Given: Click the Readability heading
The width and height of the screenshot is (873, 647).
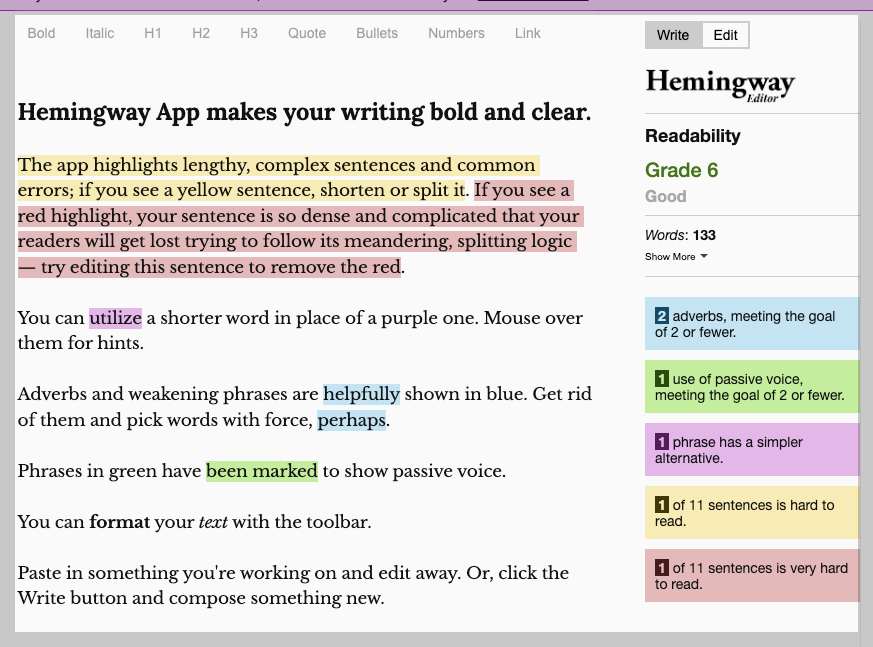Looking at the screenshot, I should point(693,136).
